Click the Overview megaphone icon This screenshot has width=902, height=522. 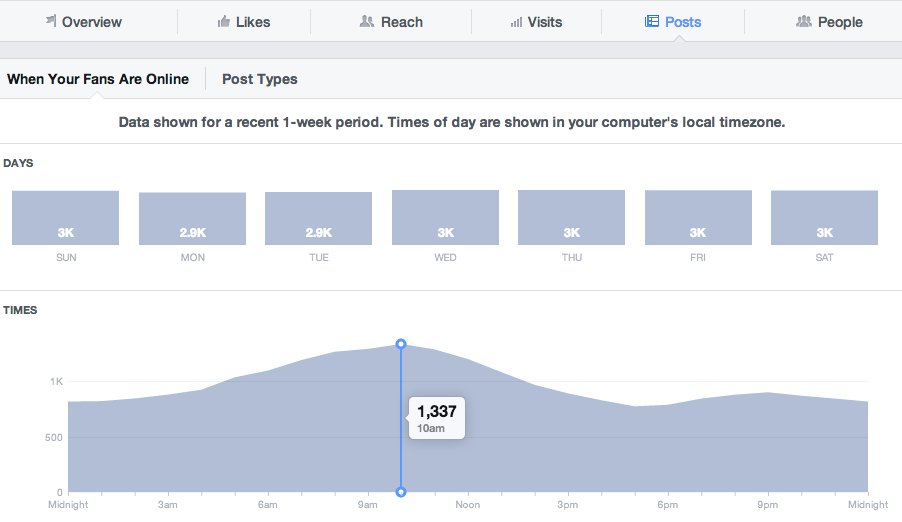point(51,21)
